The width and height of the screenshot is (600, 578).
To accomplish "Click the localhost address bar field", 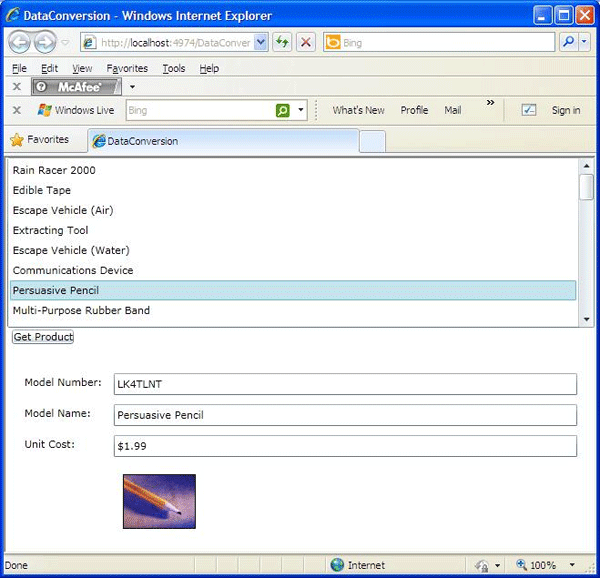I will coord(168,42).
